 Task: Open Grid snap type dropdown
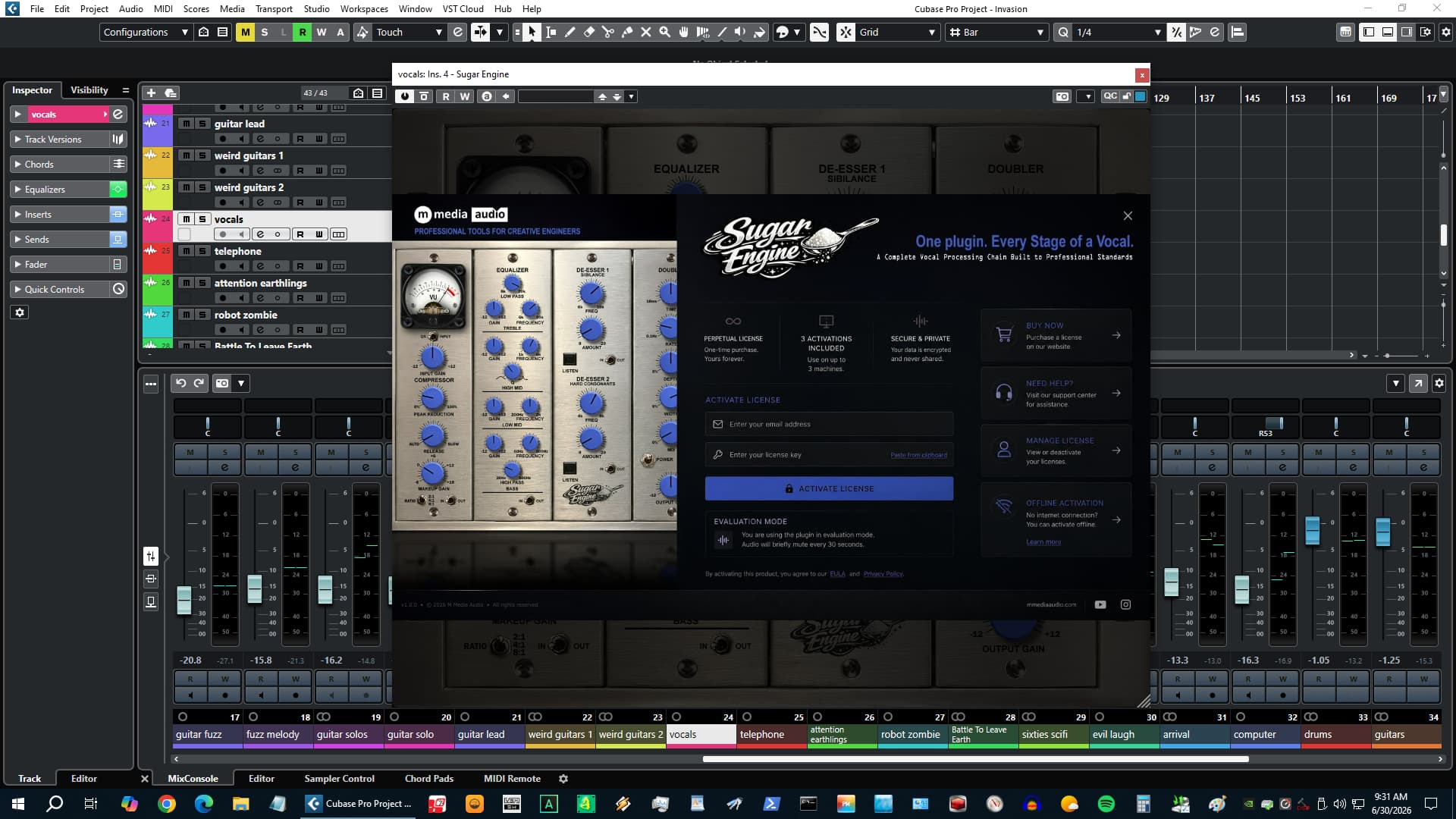click(x=898, y=32)
